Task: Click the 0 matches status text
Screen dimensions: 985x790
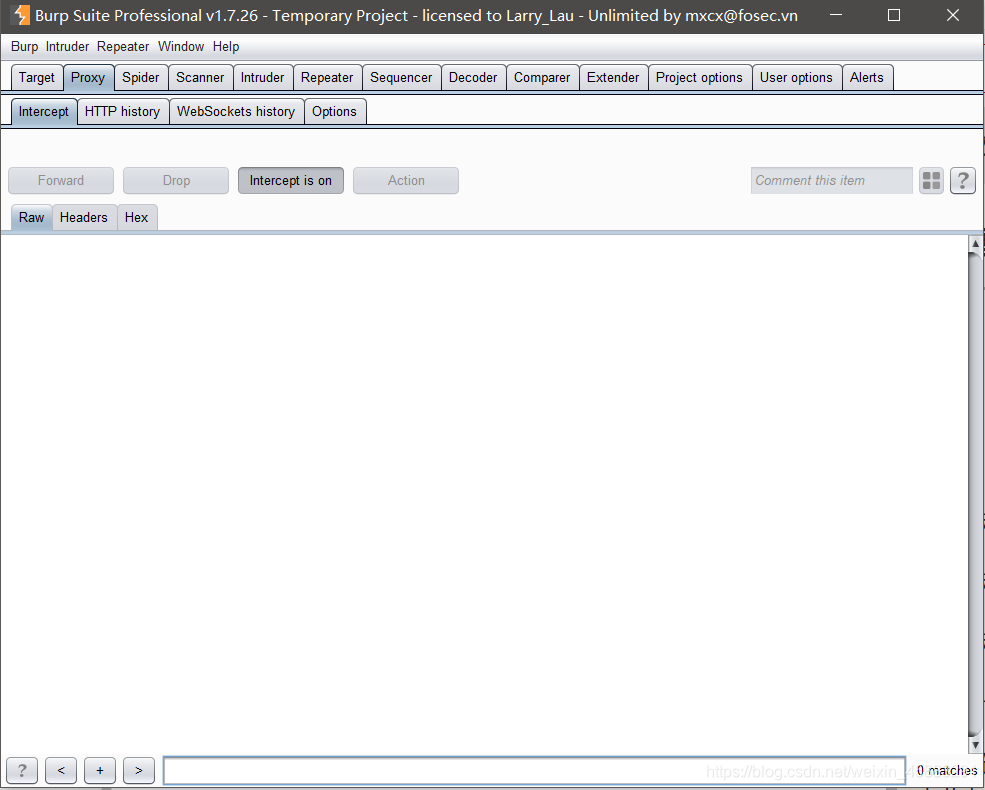Action: click(x=947, y=771)
